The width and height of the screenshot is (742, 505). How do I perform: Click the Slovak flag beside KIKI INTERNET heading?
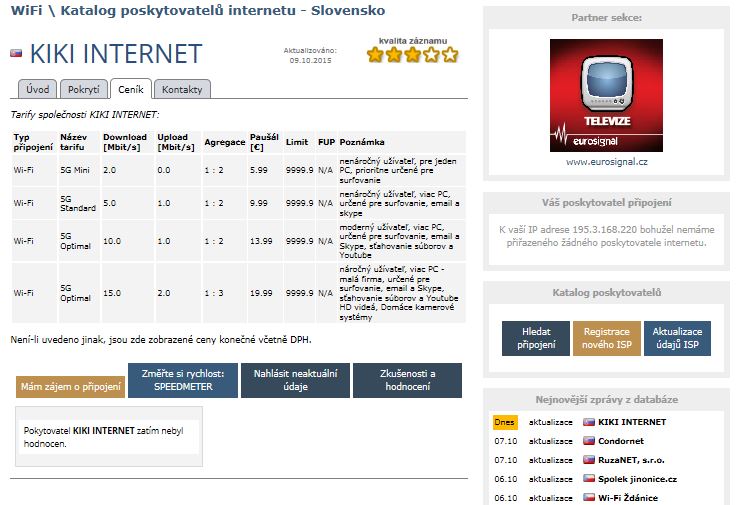16,53
